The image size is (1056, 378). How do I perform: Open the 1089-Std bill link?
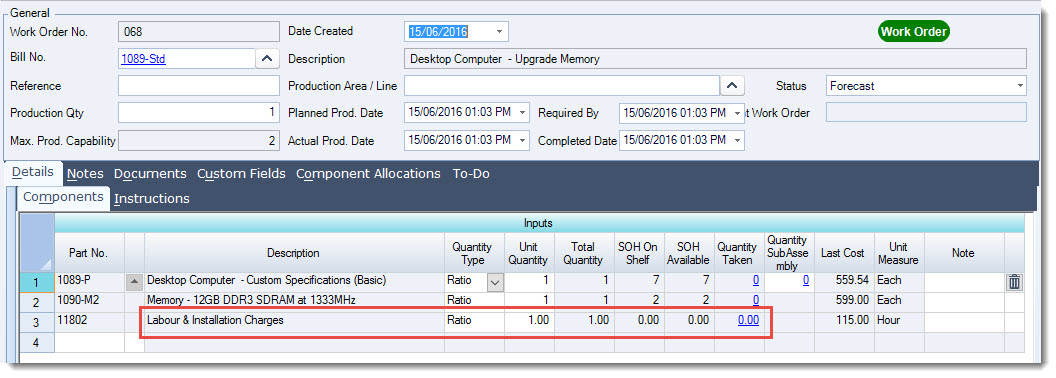pyautogui.click(x=143, y=59)
